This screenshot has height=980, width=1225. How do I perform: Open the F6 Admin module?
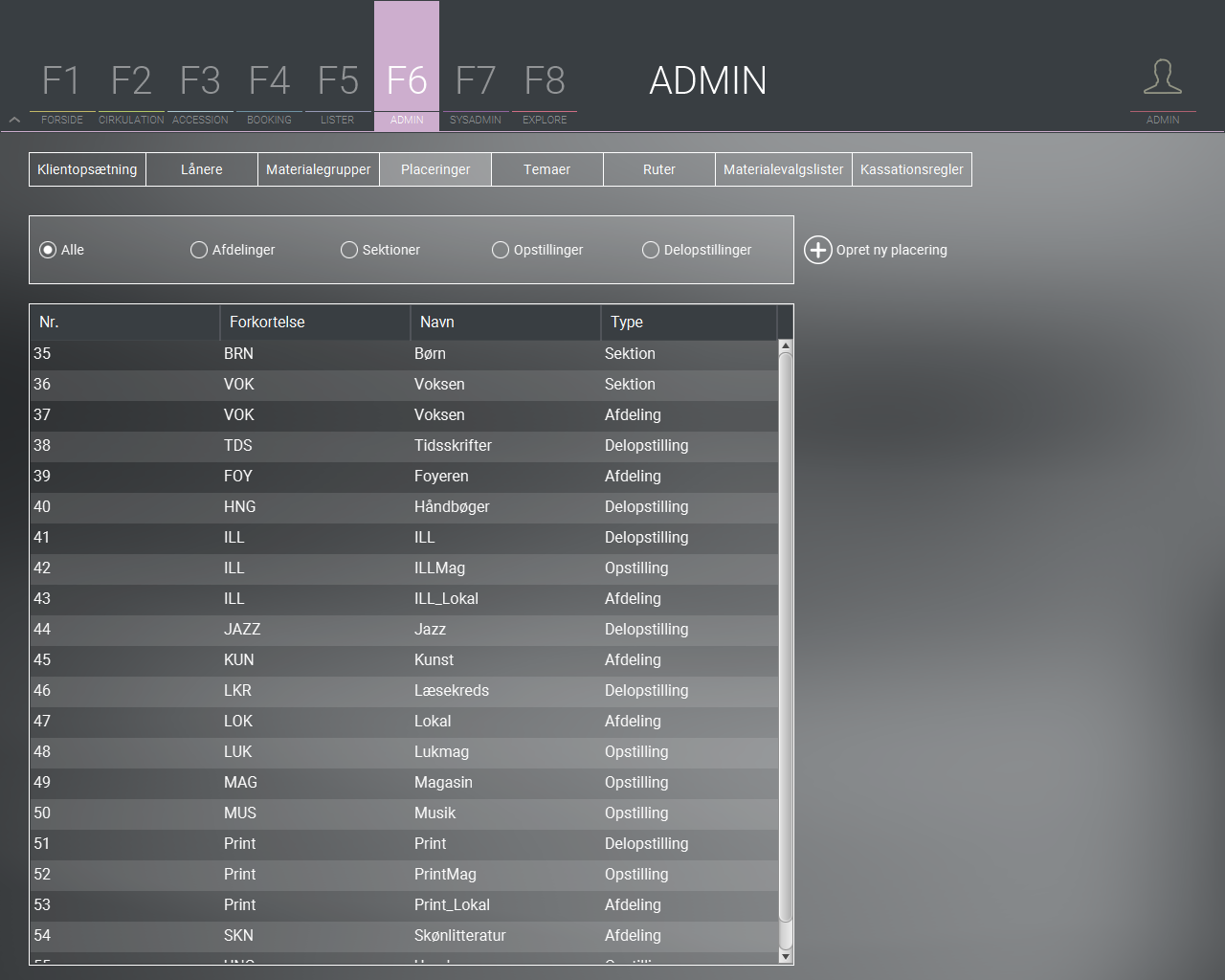click(x=407, y=67)
